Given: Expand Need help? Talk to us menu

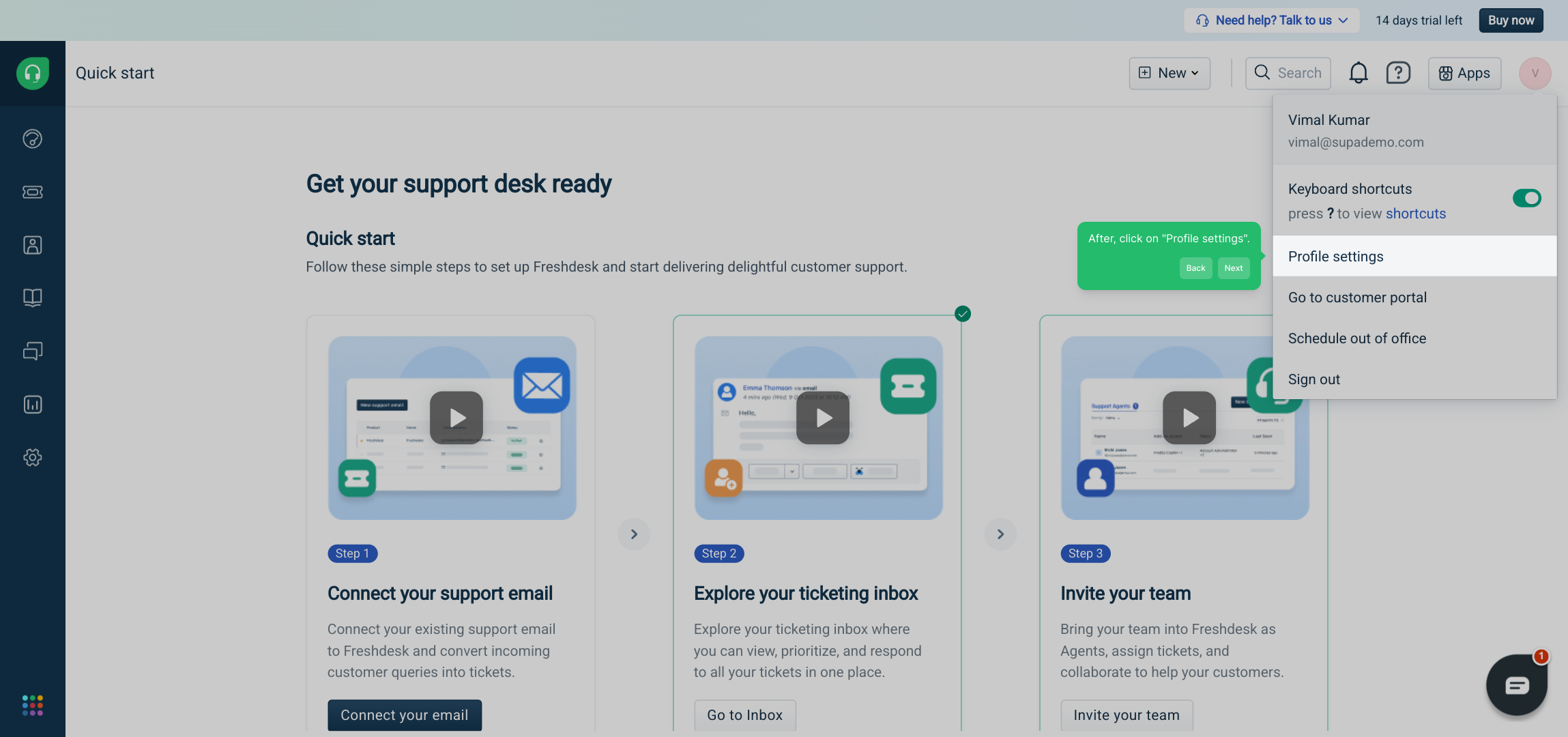Looking at the screenshot, I should (1272, 20).
